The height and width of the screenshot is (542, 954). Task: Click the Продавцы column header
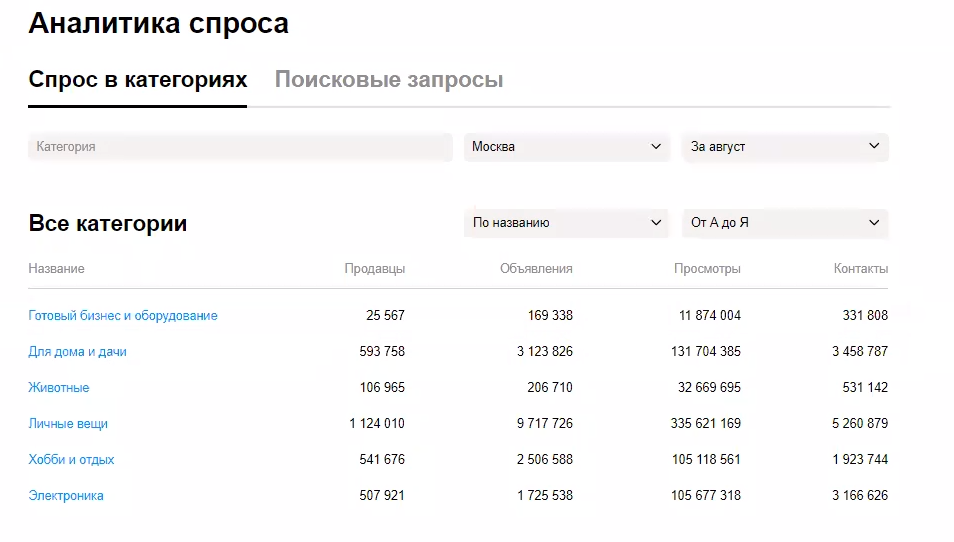coord(375,269)
